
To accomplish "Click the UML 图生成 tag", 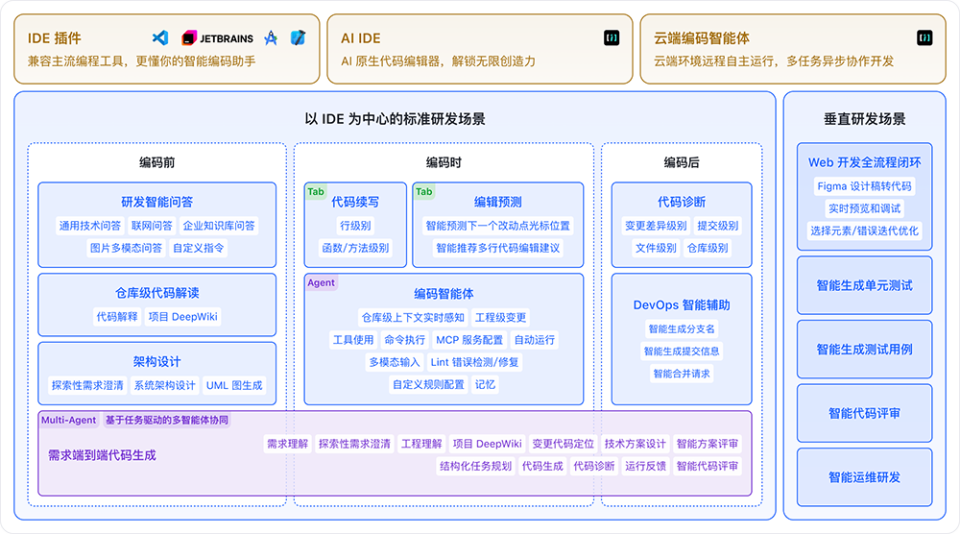I will pos(234,385).
